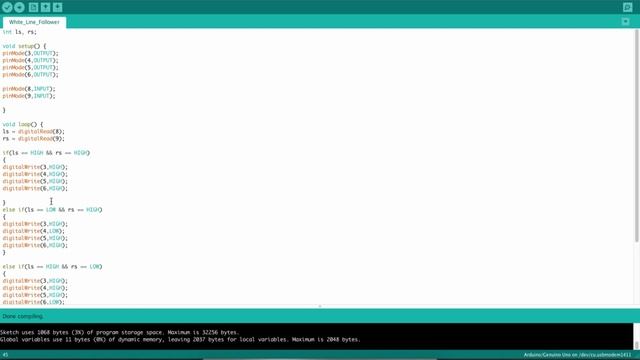Open the tab options dropdown arrow
Image resolution: width=640 pixels, height=360 pixels.
tap(625, 21)
